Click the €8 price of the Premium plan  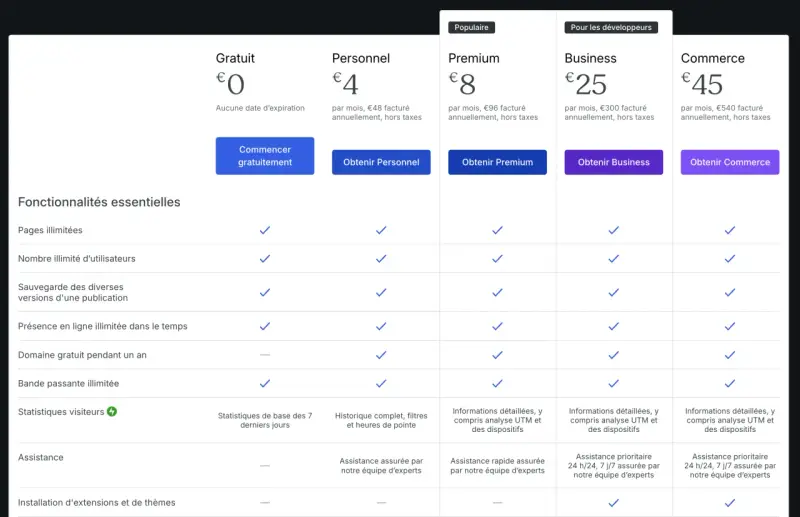462,84
